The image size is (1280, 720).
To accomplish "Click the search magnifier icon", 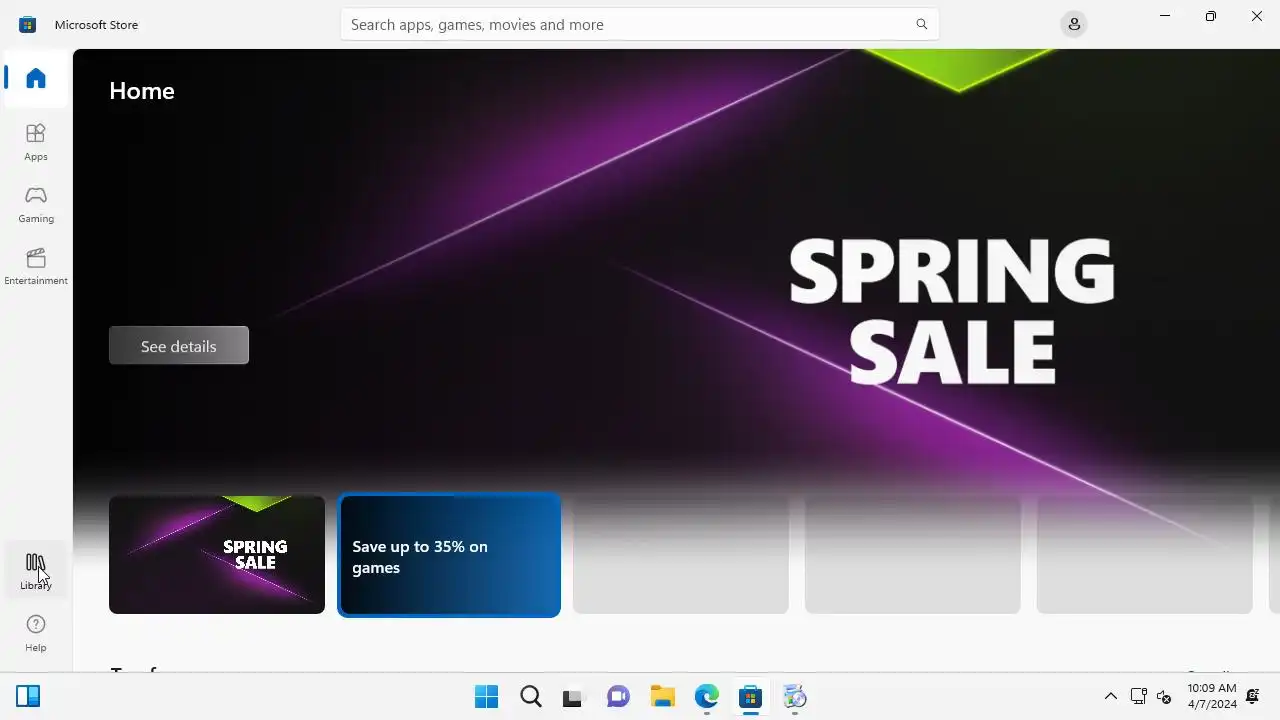I will tap(922, 24).
